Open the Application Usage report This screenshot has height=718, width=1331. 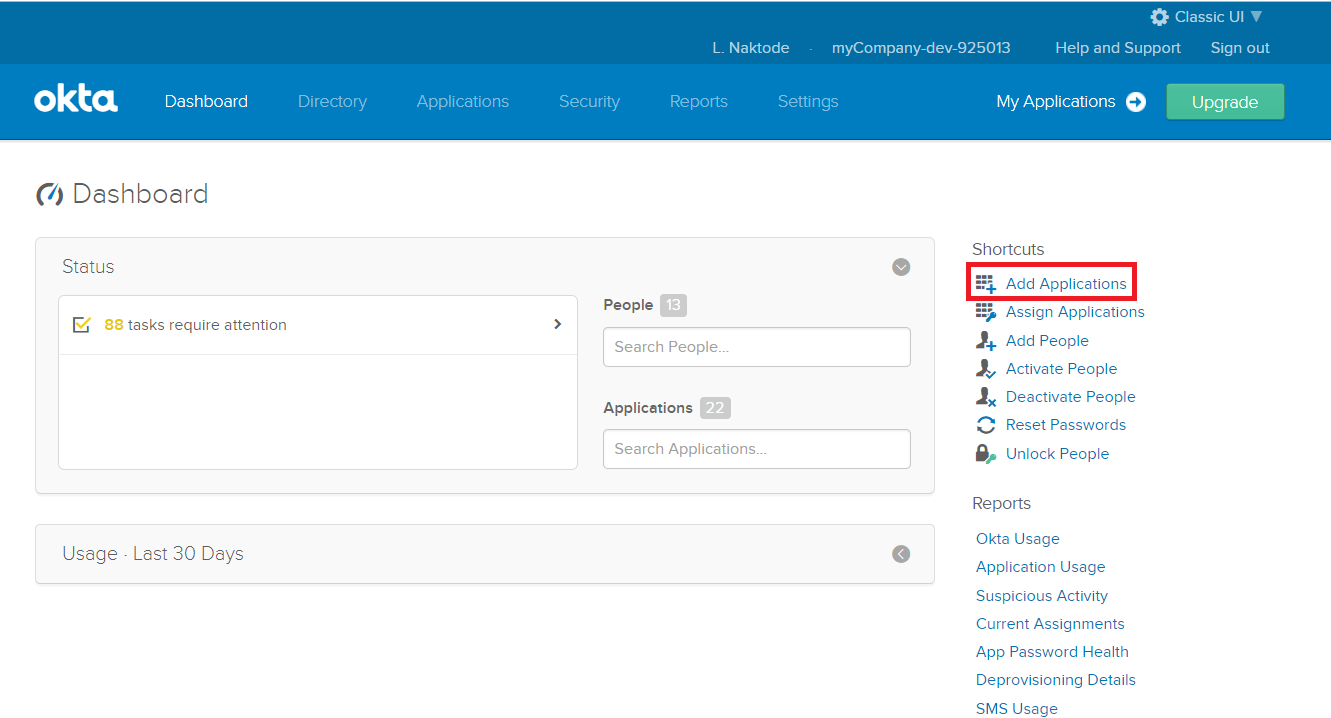1040,567
